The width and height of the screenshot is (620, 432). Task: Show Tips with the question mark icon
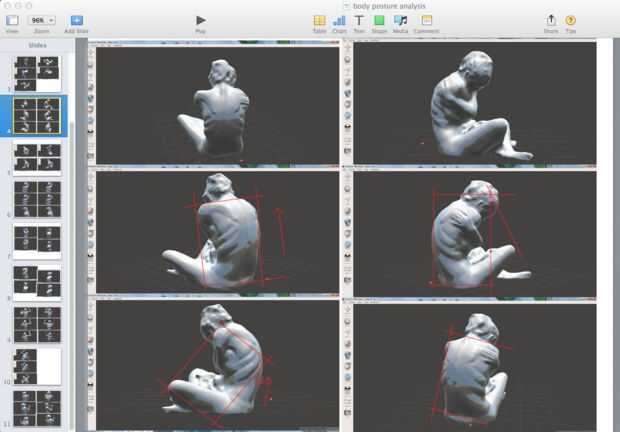570,20
